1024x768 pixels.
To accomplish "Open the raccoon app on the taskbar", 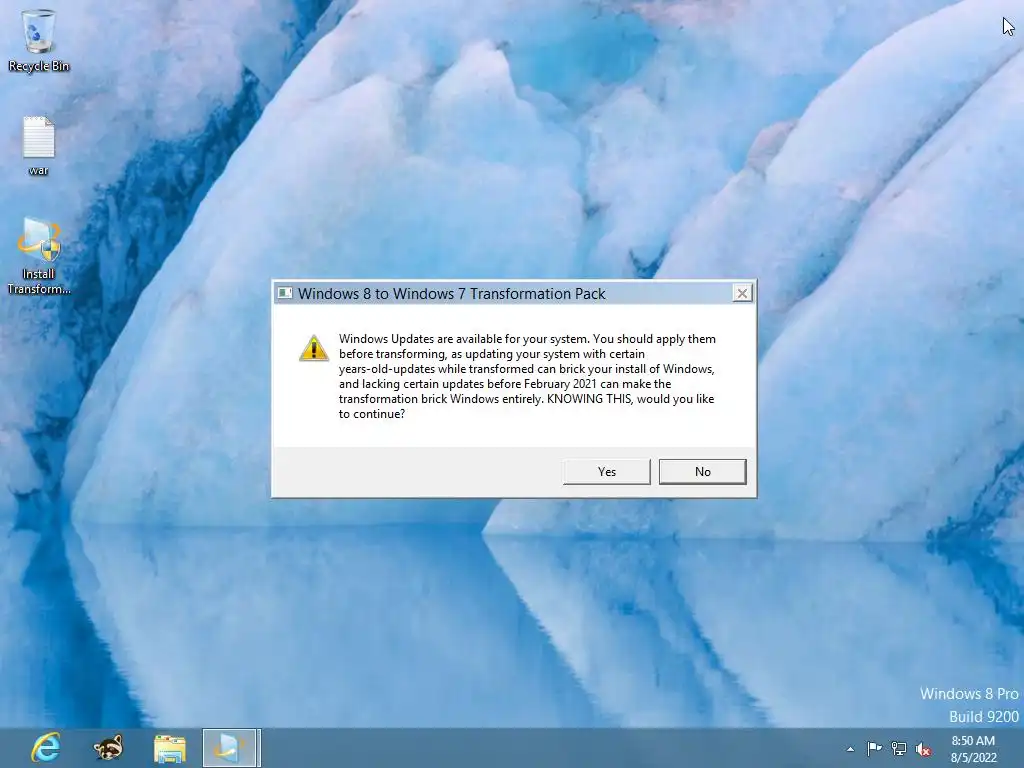I will pyautogui.click(x=108, y=748).
